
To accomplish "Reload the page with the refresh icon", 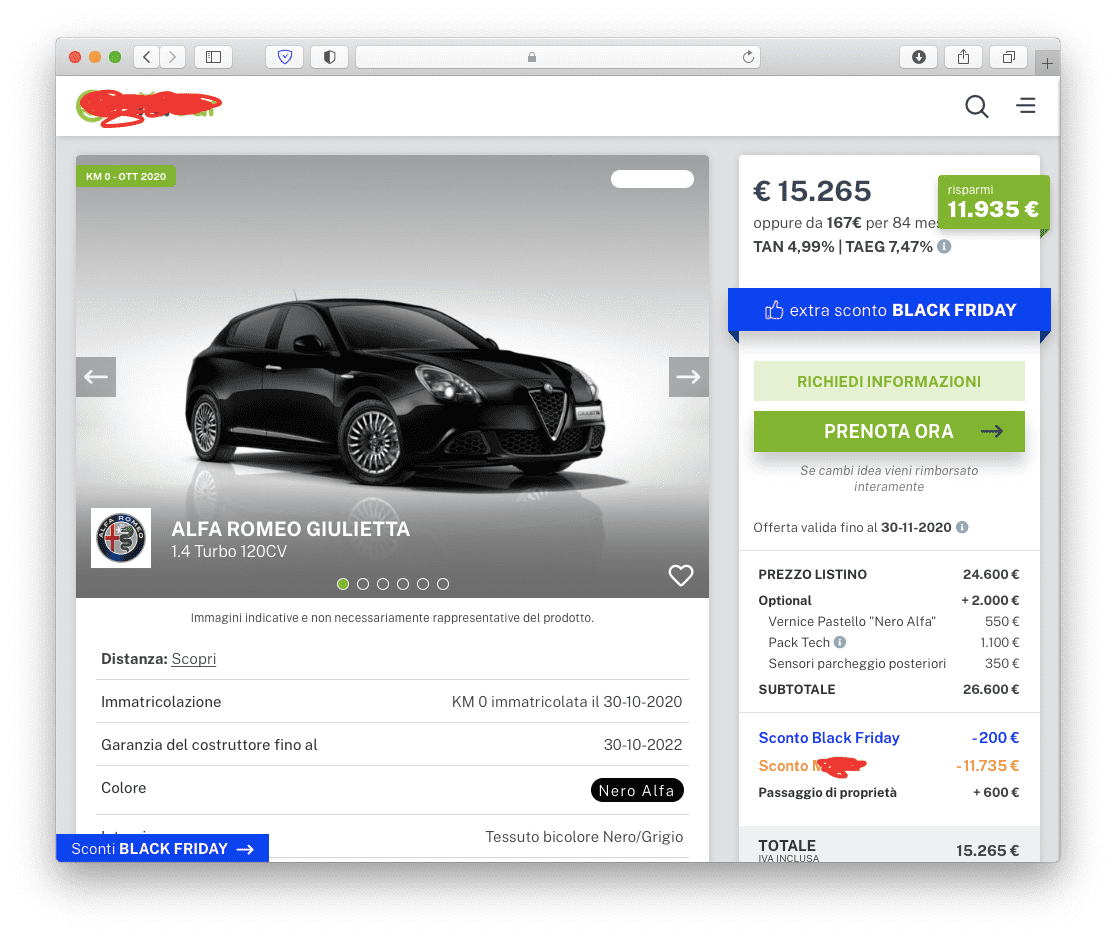I will click(748, 57).
